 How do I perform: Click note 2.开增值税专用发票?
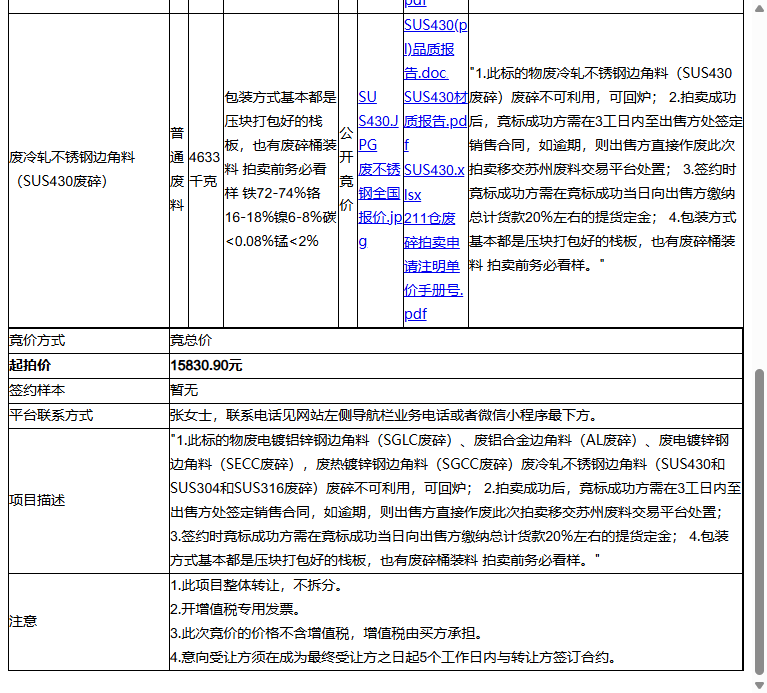click(x=235, y=609)
